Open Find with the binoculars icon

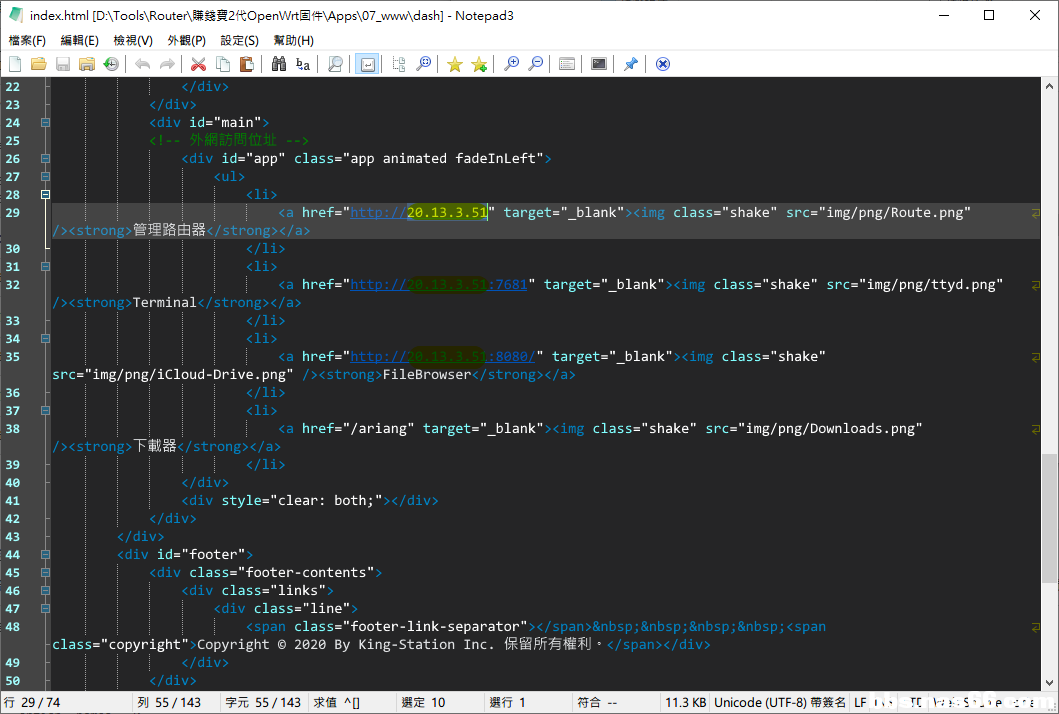pyautogui.click(x=279, y=64)
